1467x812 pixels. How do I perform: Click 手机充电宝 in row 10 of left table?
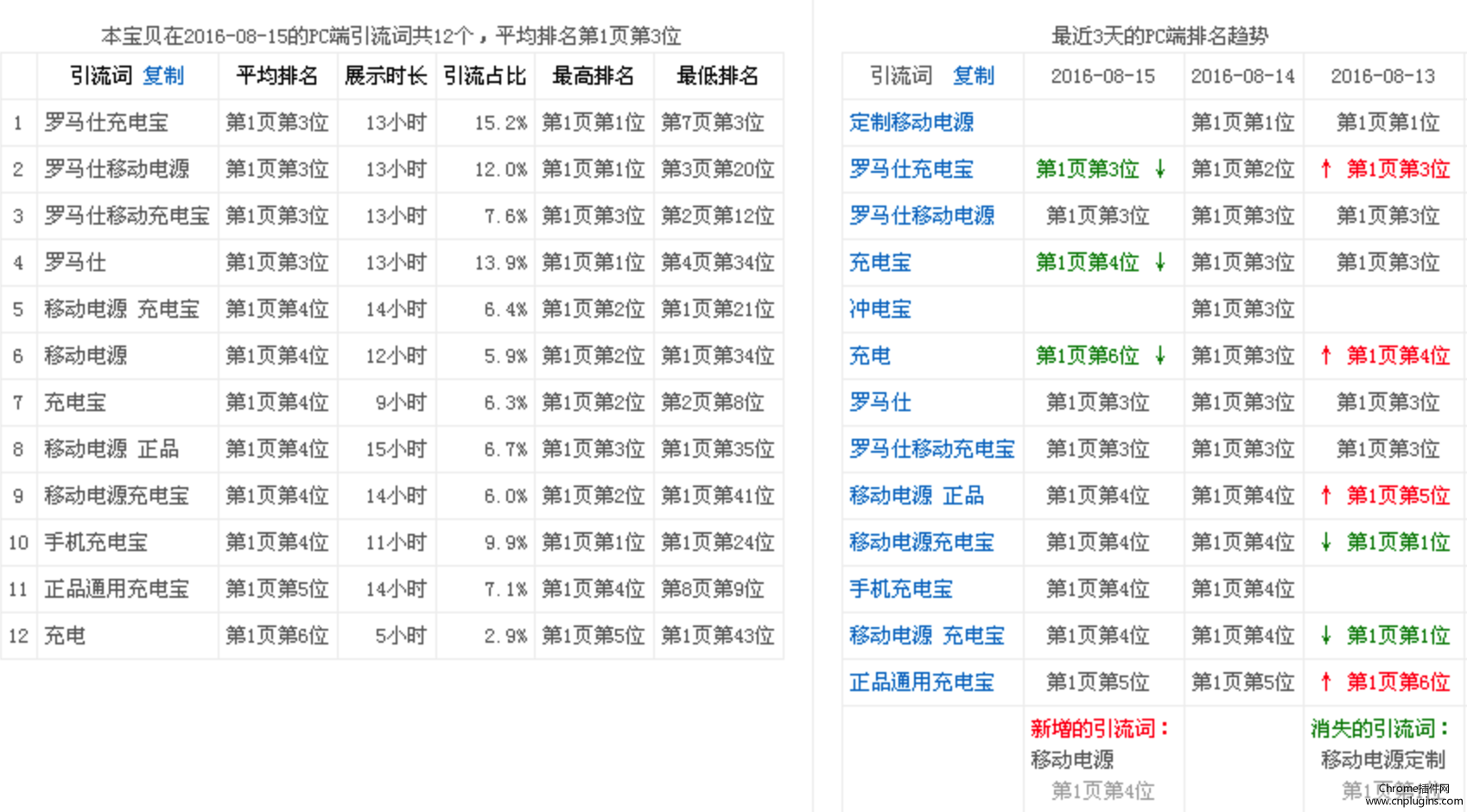(96, 542)
